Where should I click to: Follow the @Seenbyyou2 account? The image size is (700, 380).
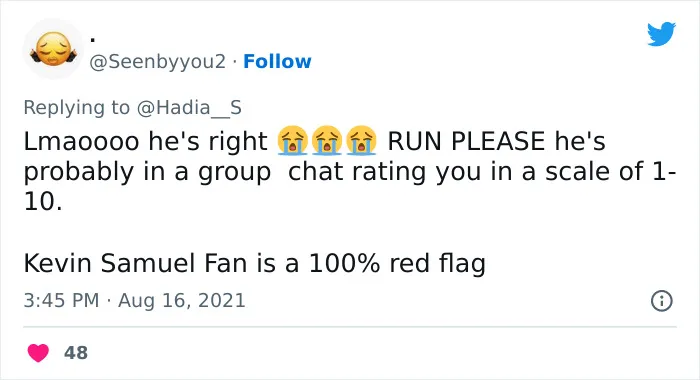[x=277, y=62]
